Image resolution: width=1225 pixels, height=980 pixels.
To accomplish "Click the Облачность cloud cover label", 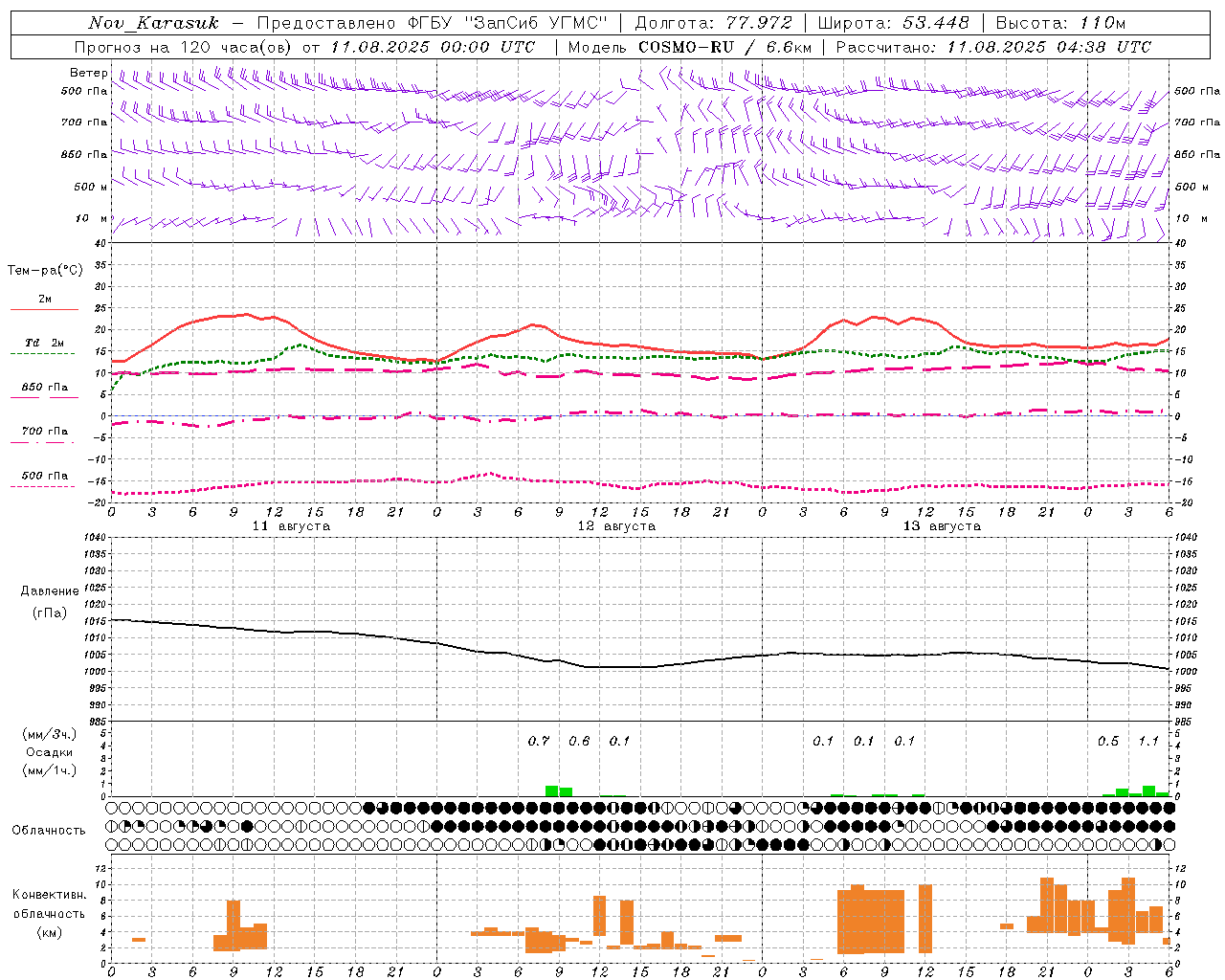I will 49,831.
